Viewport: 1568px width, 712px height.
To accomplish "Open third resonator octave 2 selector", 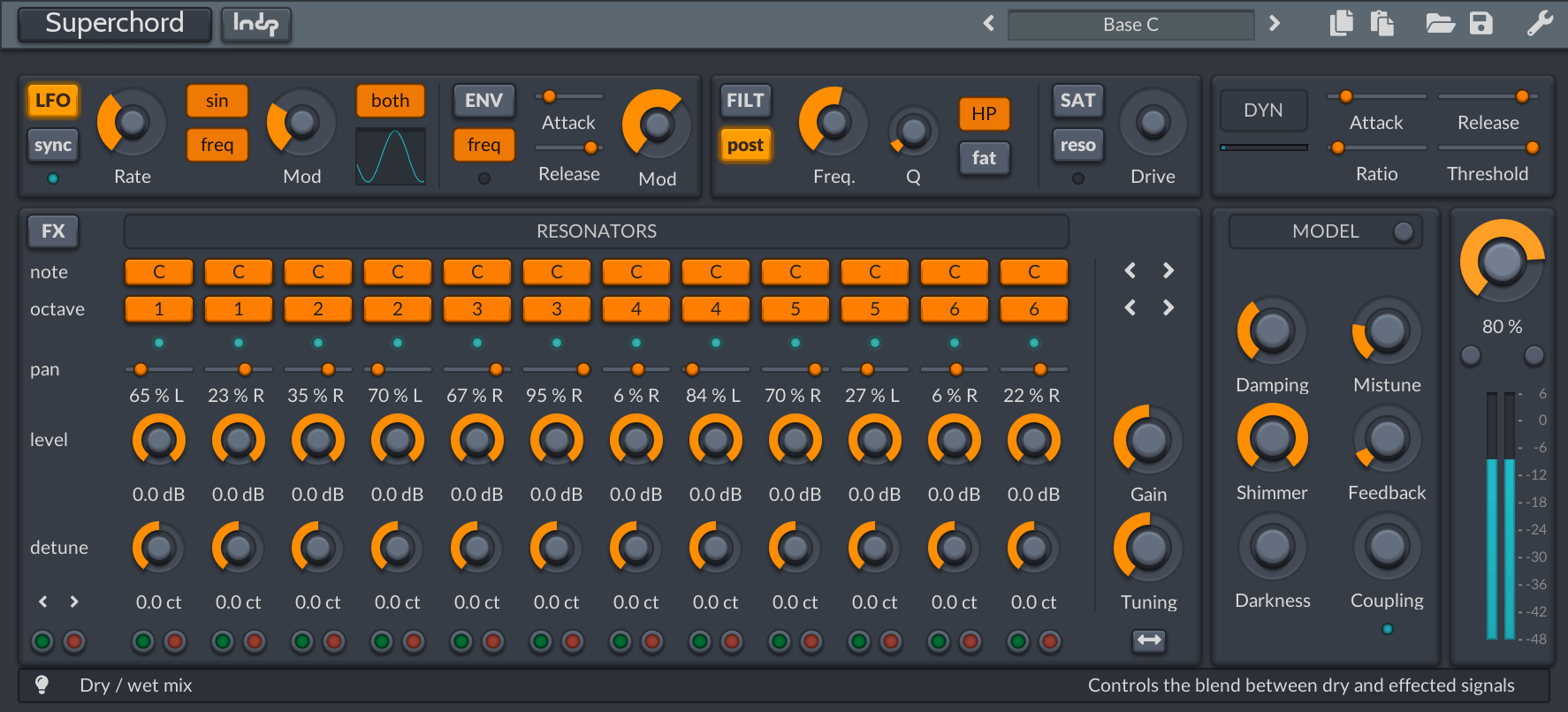I will coord(318,309).
